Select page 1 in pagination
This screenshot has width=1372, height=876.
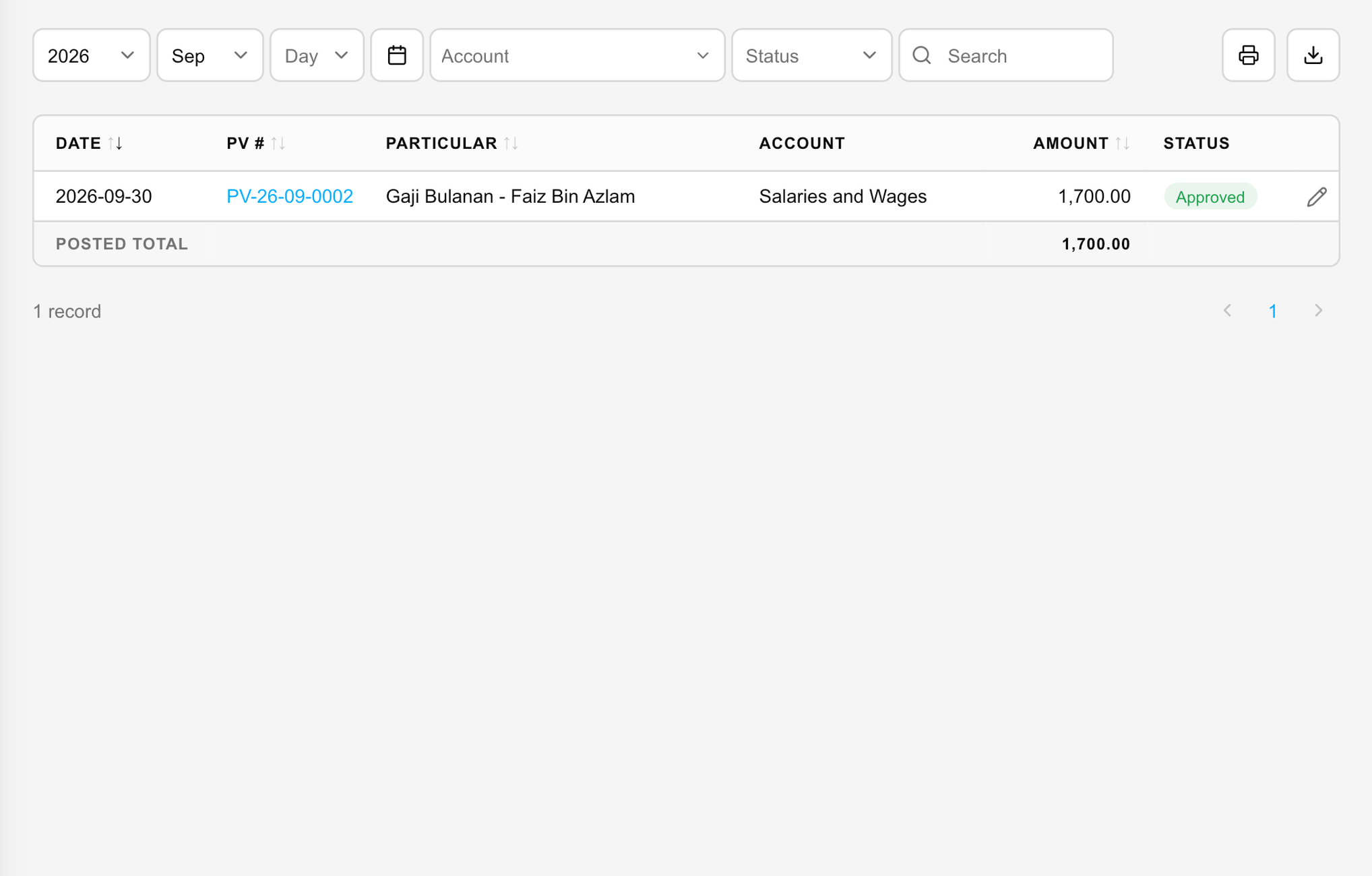[x=1272, y=311]
